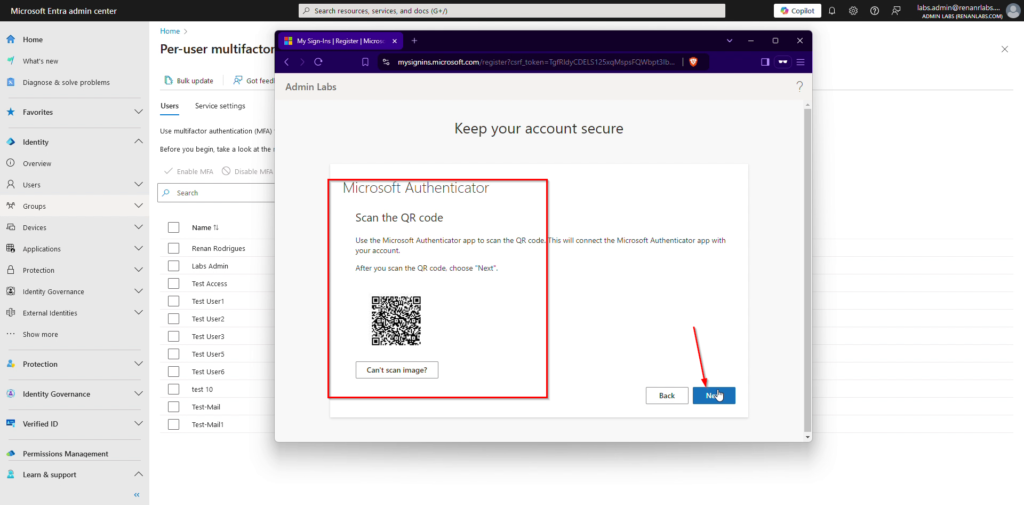This screenshot has height=505, width=1024.
Task: Click the Identity section icon
Action: click(x=10, y=142)
